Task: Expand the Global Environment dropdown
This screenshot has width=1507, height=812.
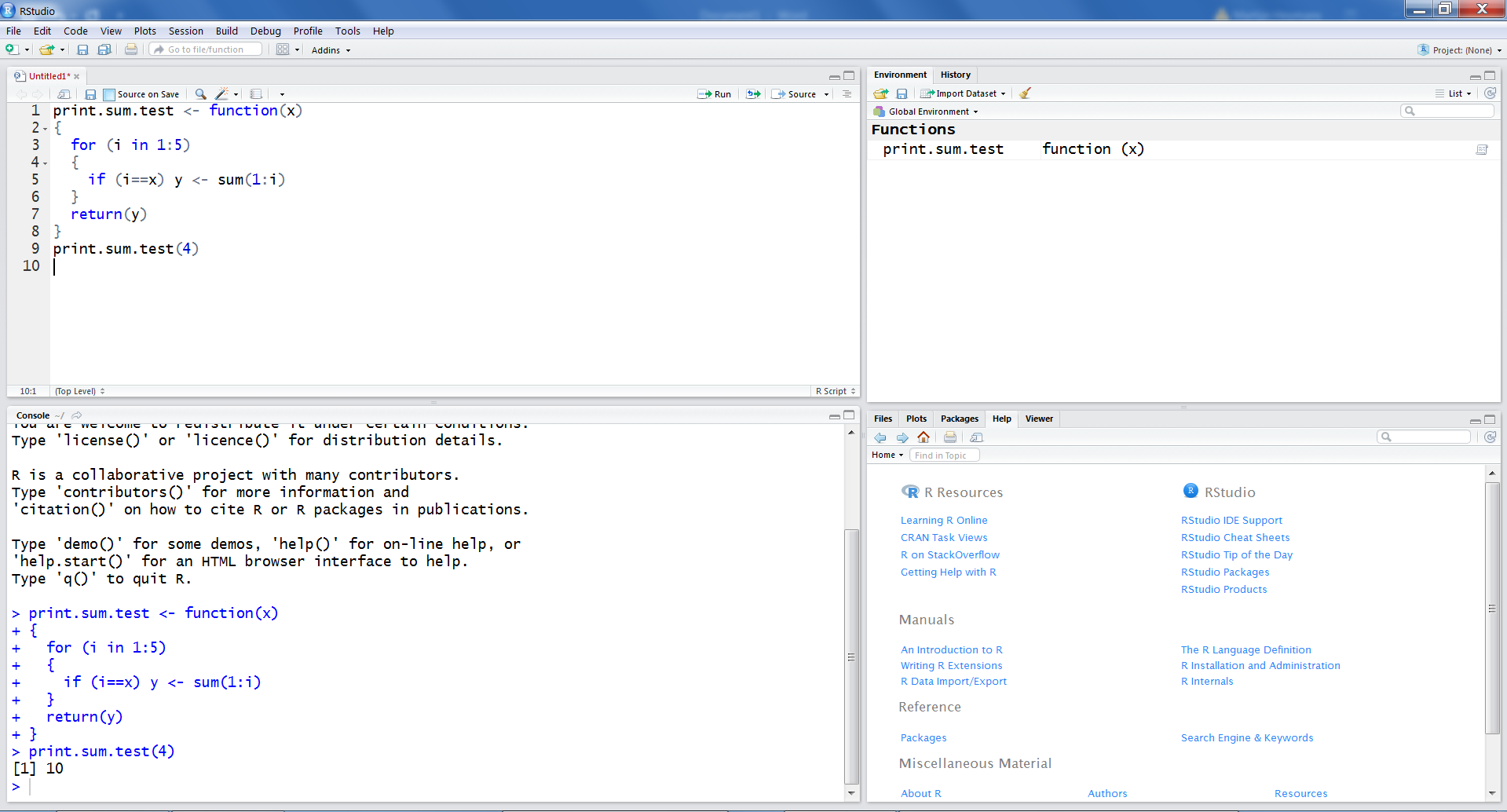Action: pos(932,112)
